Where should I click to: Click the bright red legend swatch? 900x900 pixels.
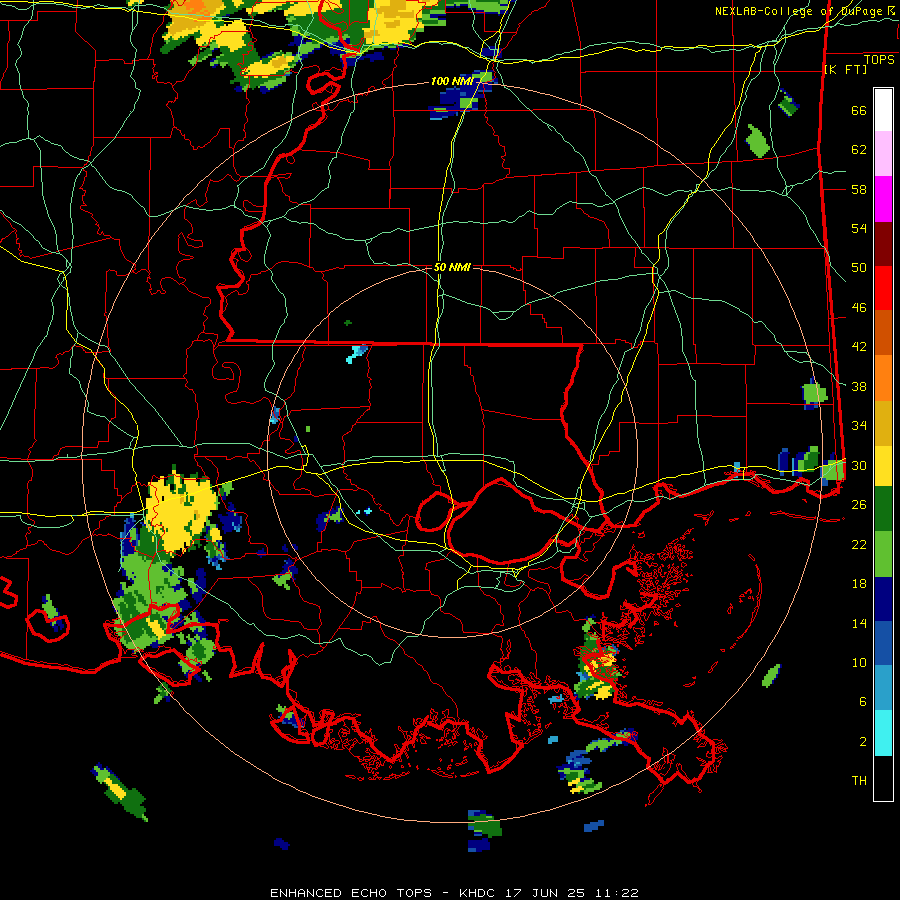pos(883,288)
